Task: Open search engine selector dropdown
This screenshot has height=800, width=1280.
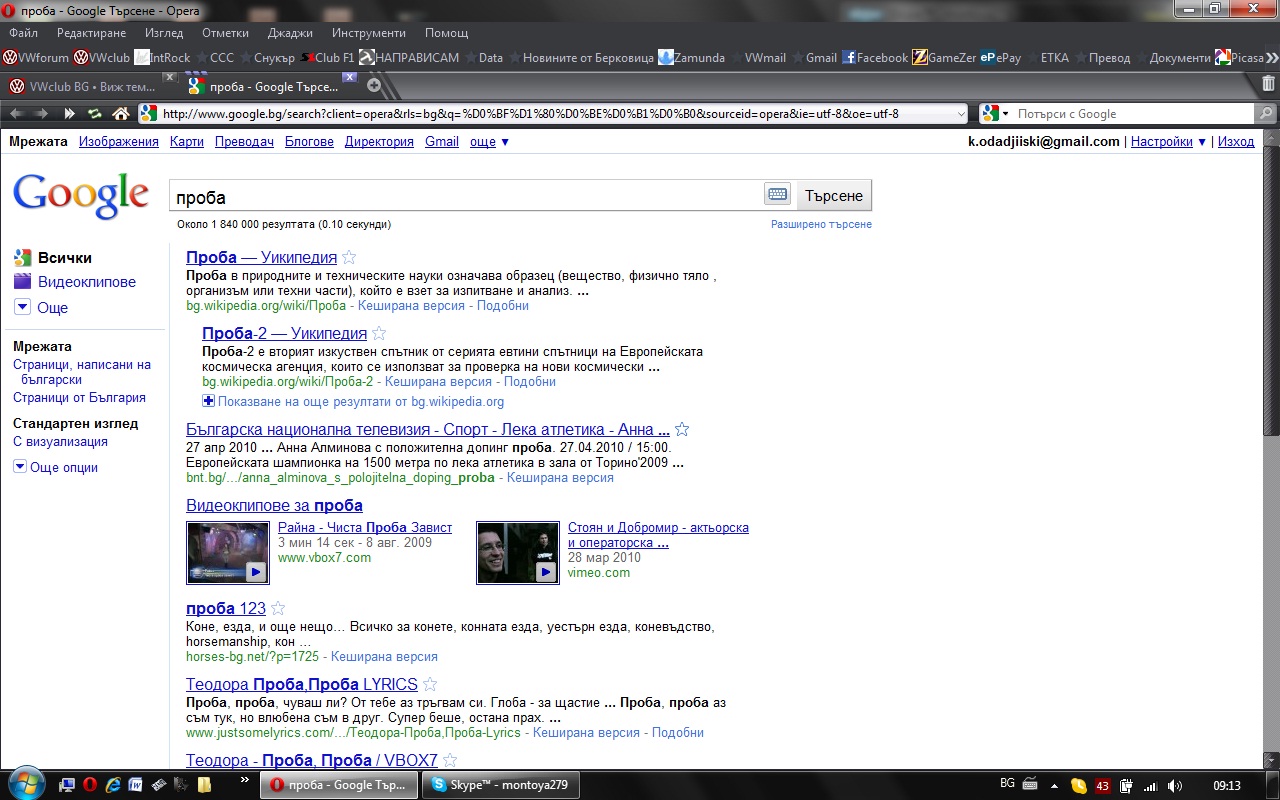Action: 1006,114
